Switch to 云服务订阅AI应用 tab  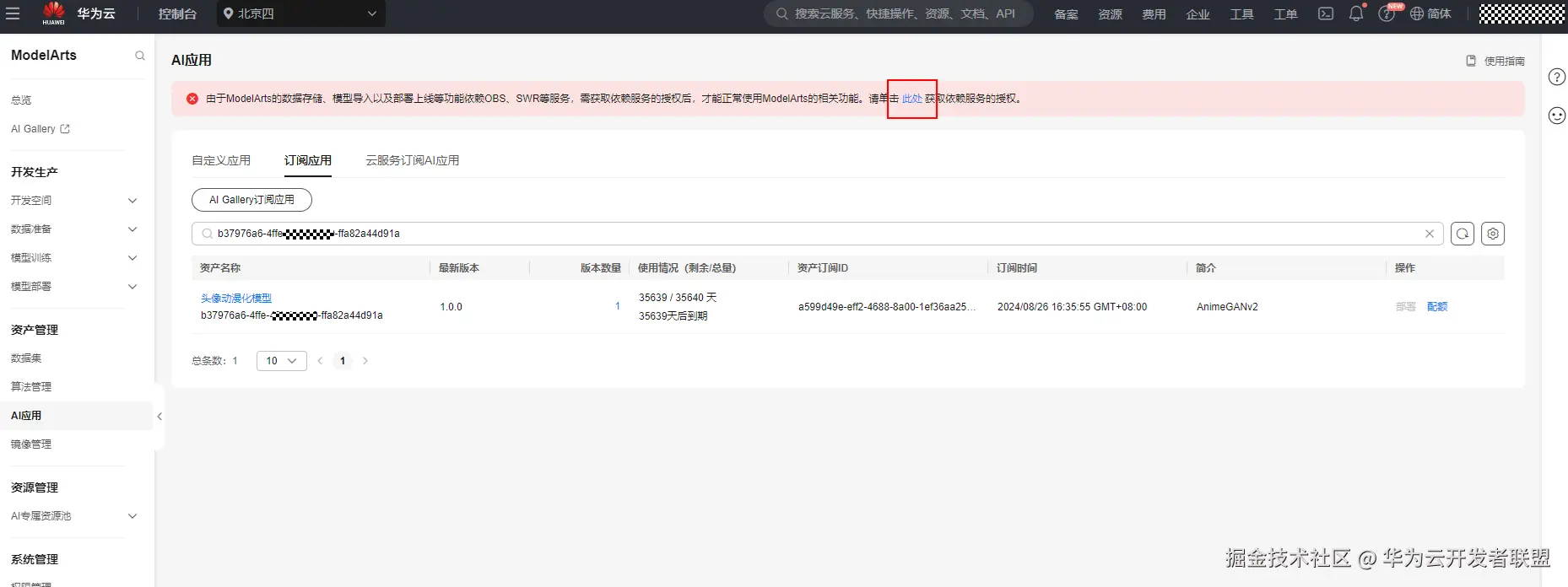tap(413, 160)
